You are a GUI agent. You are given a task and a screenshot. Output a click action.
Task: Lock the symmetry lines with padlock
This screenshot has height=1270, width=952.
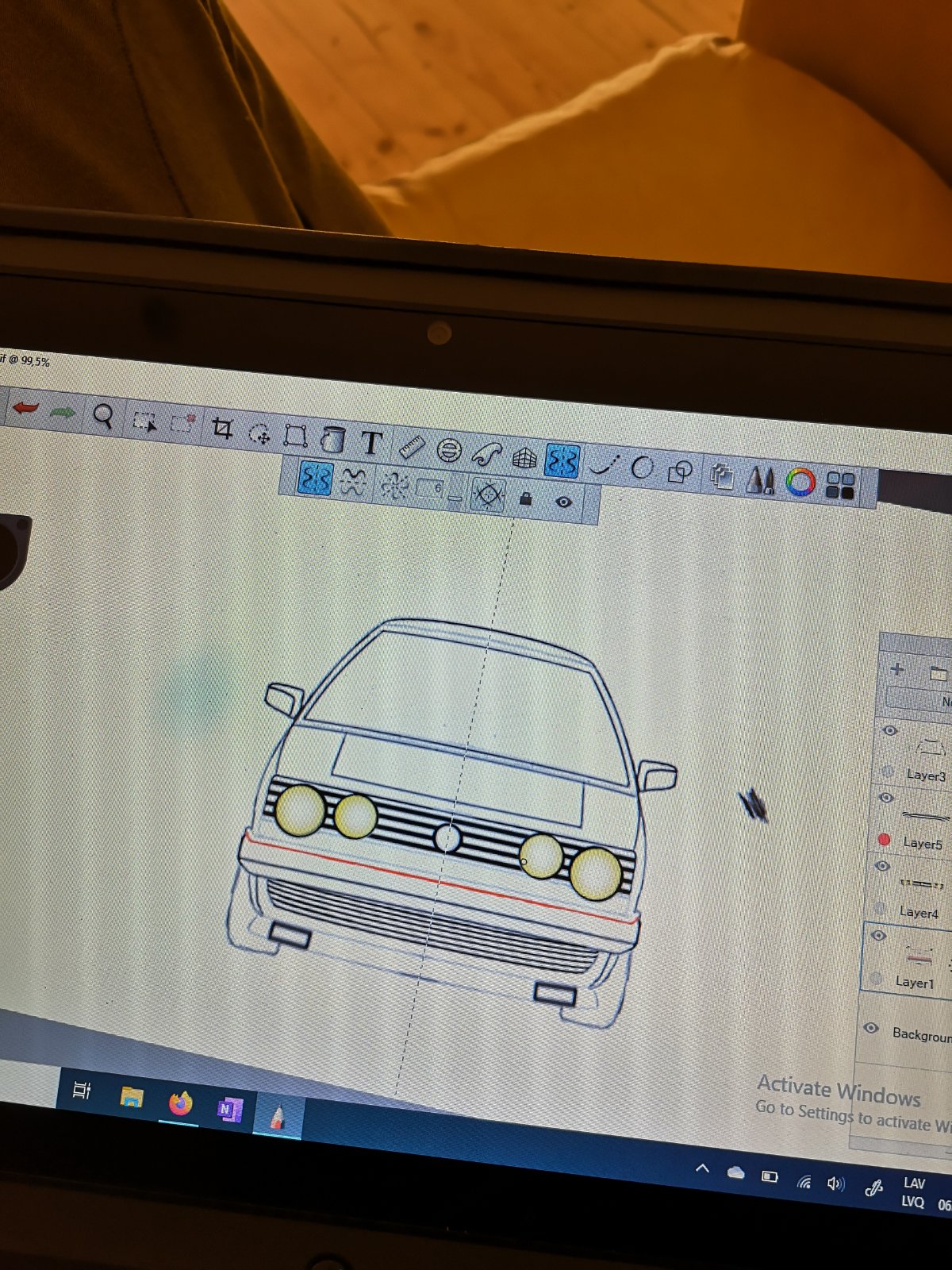click(x=525, y=498)
